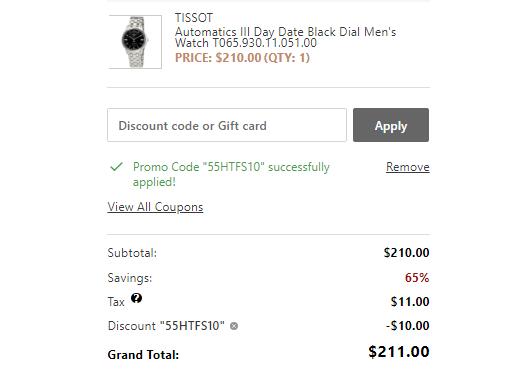Click the PRICE $210.00 quantity line

pos(242,57)
